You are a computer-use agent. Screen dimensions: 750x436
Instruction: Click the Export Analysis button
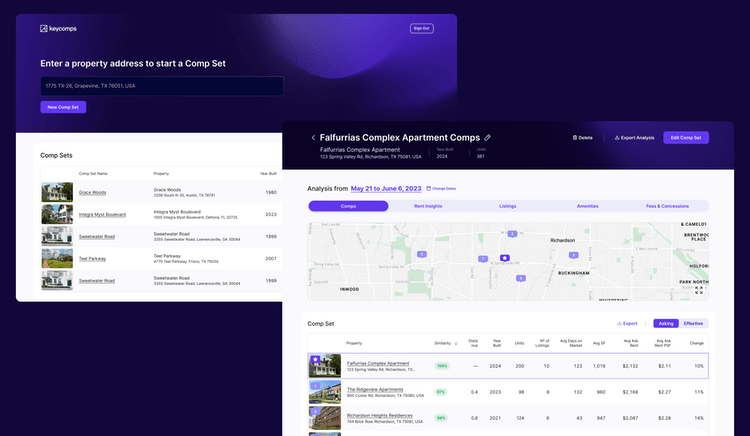point(634,137)
